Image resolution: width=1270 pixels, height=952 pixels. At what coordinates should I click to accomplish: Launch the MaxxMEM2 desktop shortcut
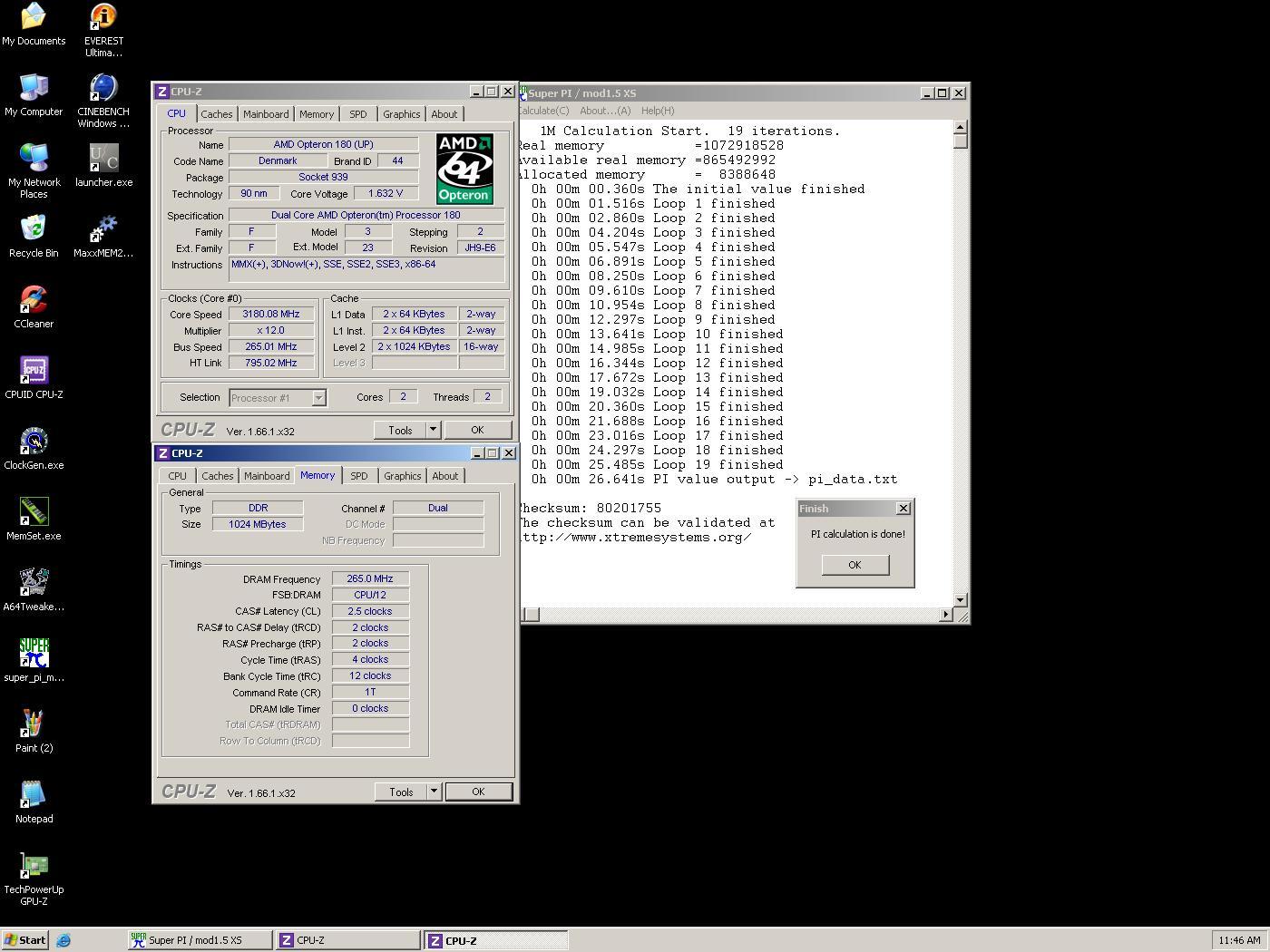pos(103,237)
